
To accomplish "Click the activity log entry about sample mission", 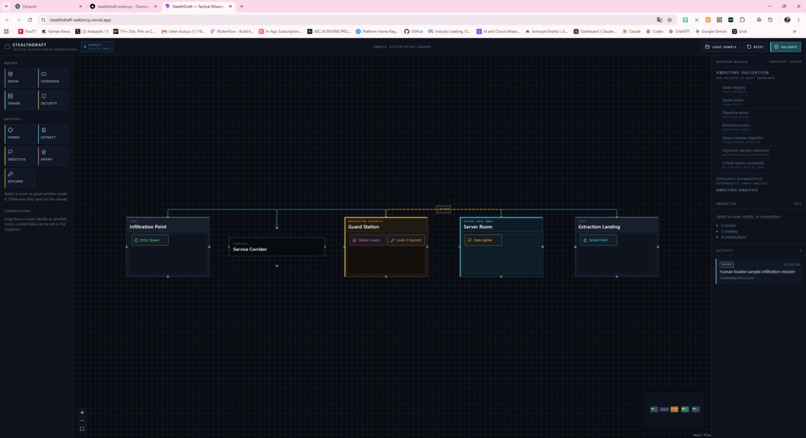I will pyautogui.click(x=759, y=271).
